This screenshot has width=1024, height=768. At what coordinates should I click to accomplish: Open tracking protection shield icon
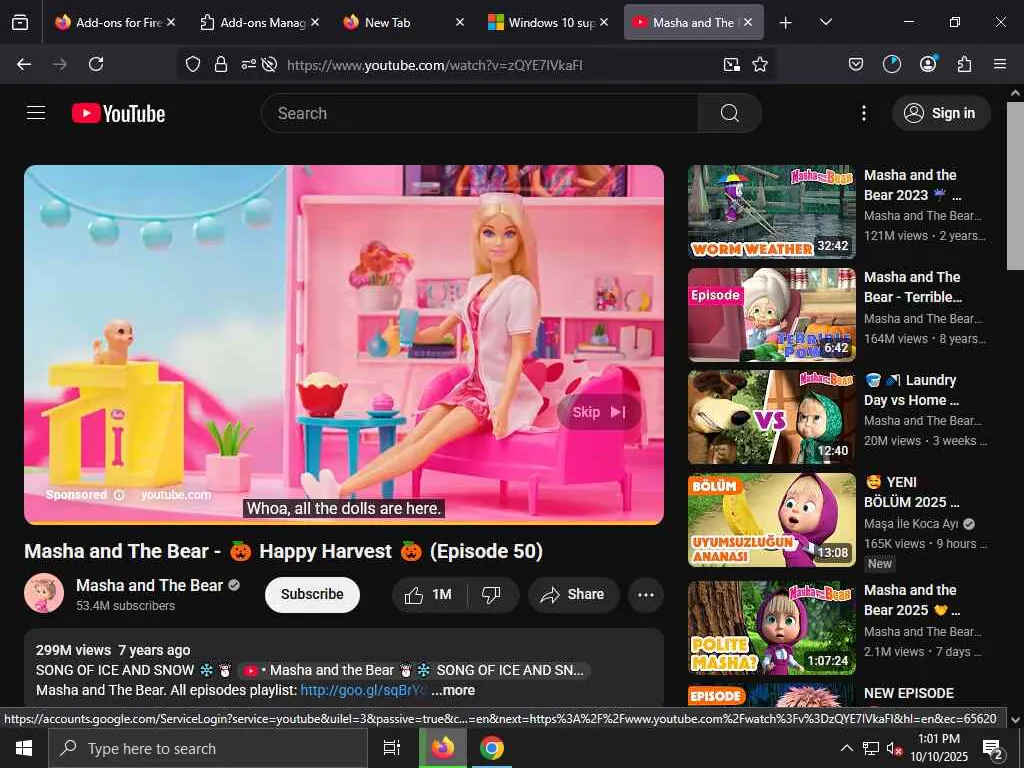[193, 64]
